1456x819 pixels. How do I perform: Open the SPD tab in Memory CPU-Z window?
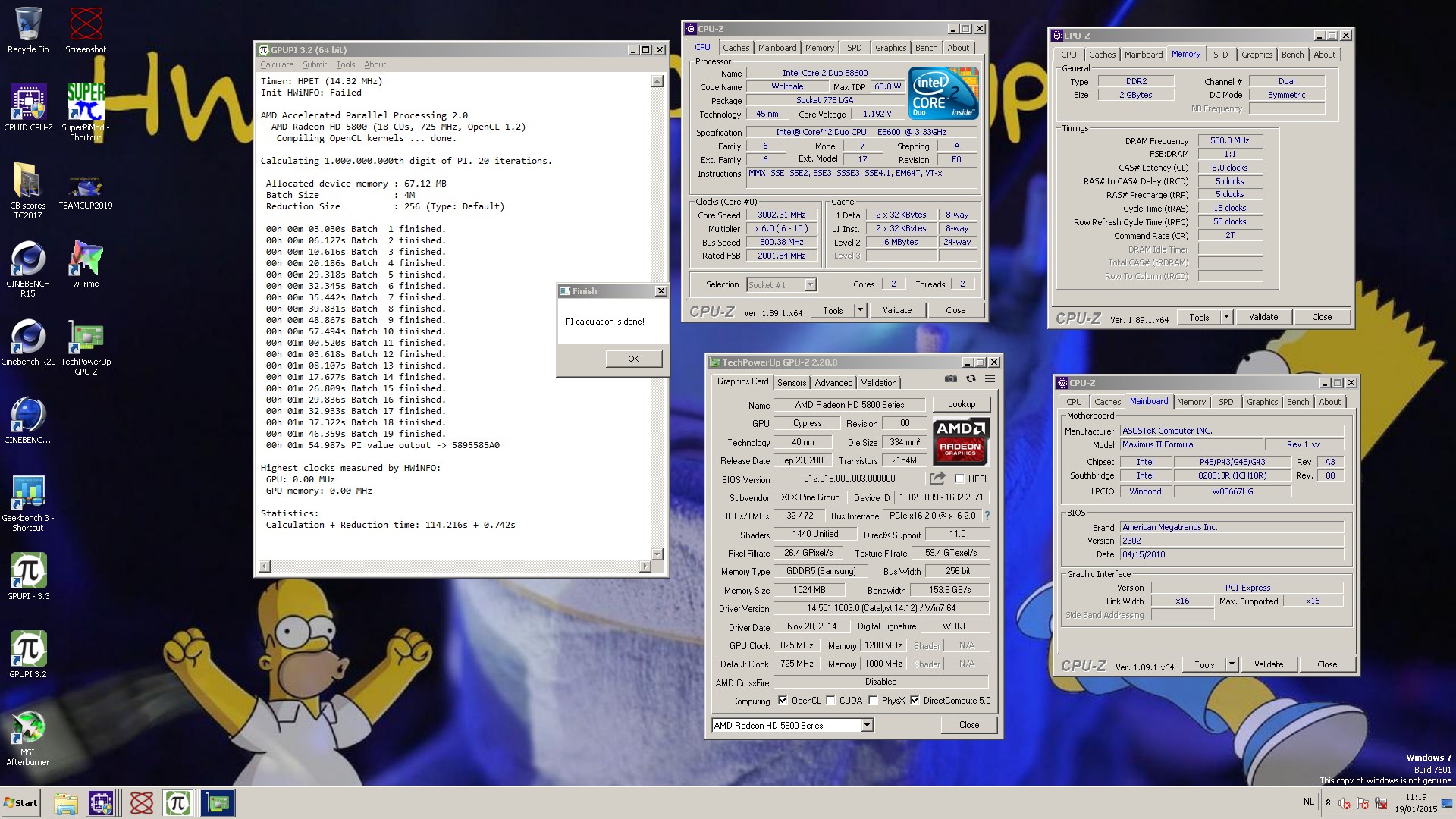[1220, 55]
